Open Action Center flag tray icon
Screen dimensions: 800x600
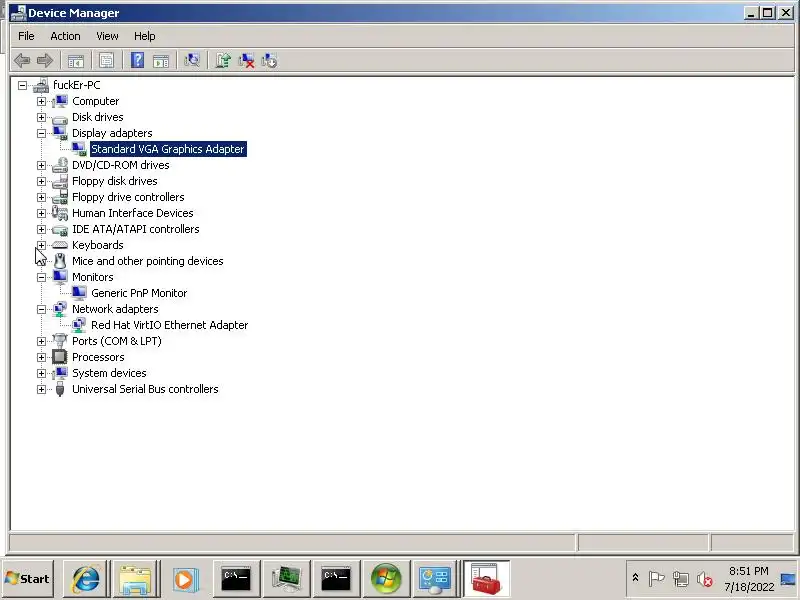tap(656, 579)
